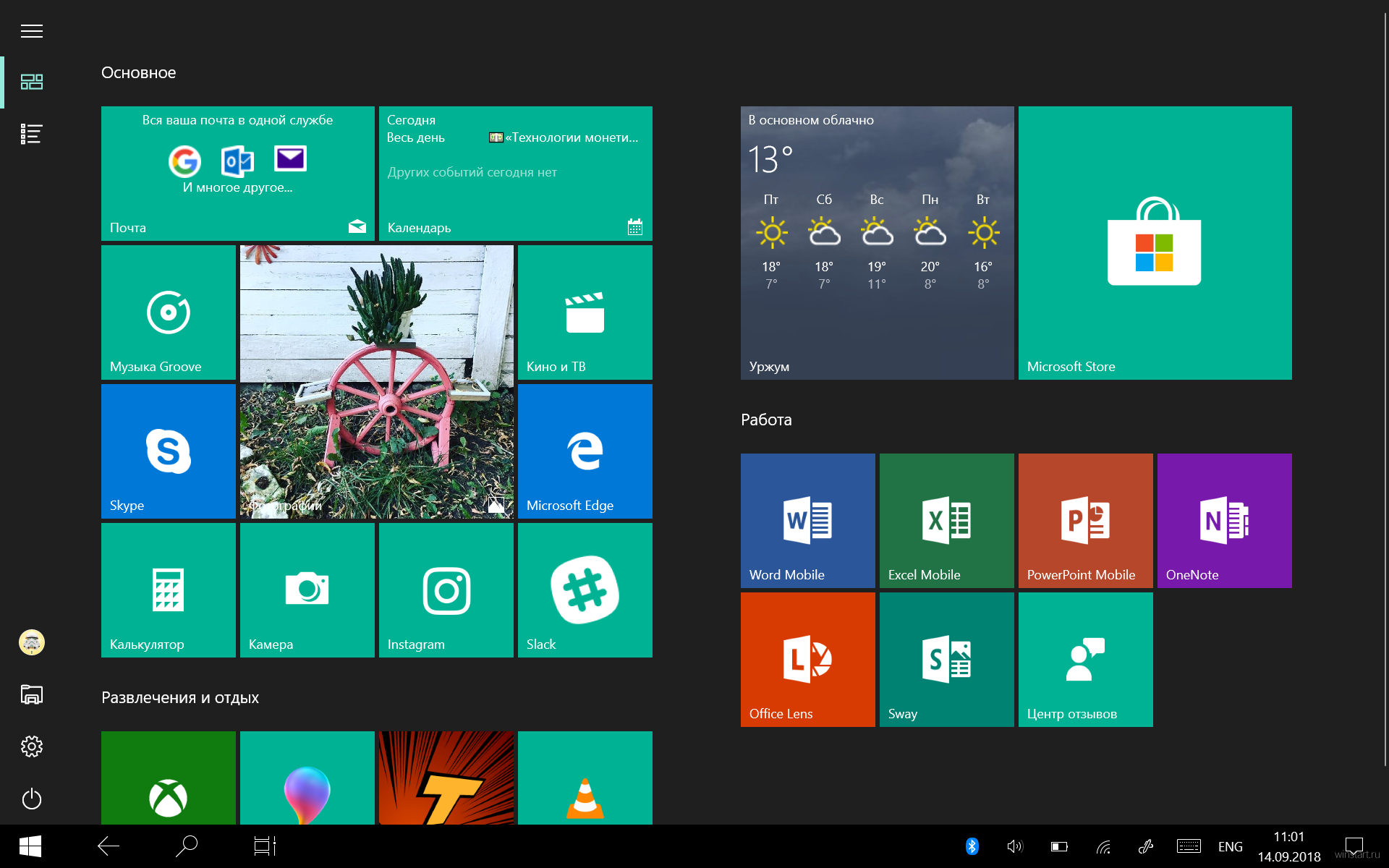Open Task View on taskbar
This screenshot has width=1389, height=868.
coord(265,846)
